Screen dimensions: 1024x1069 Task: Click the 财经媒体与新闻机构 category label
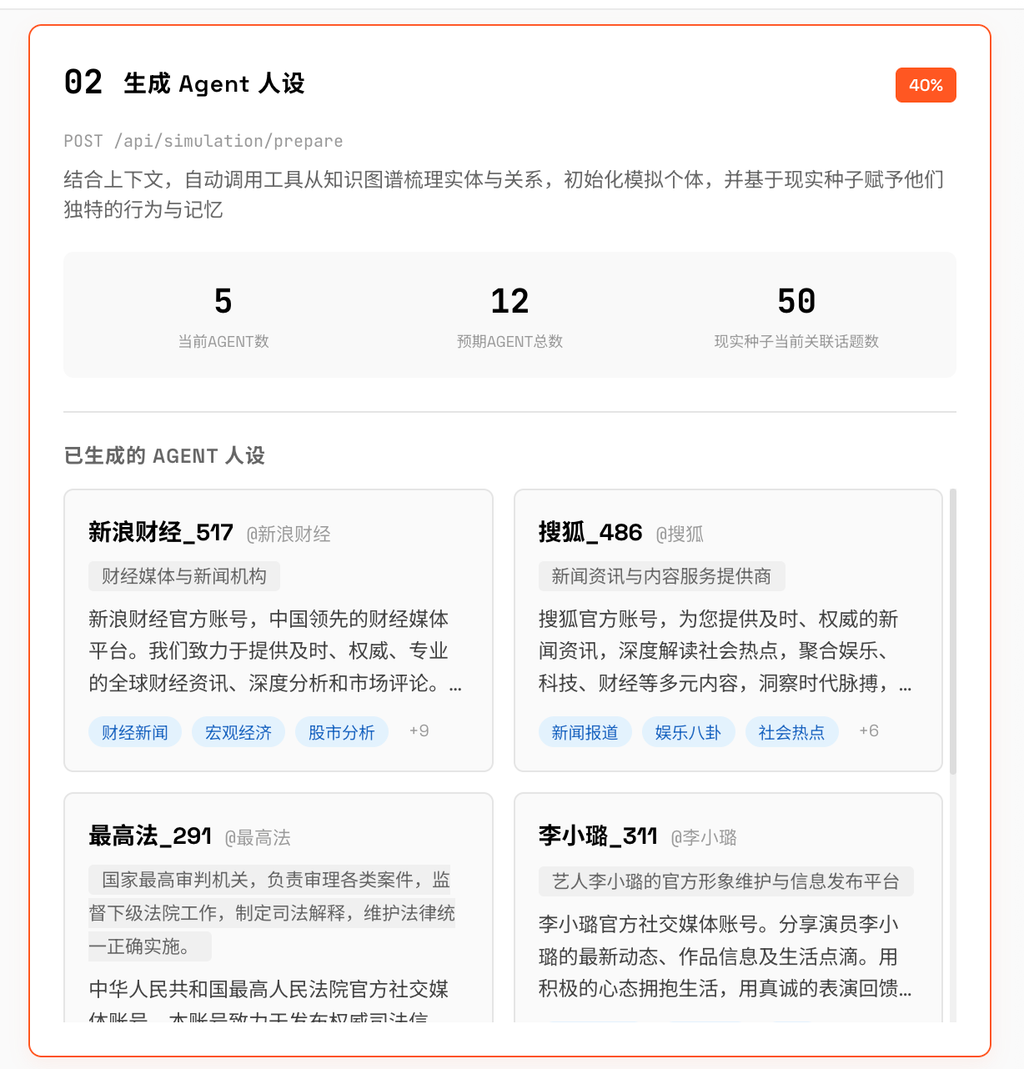tap(184, 576)
